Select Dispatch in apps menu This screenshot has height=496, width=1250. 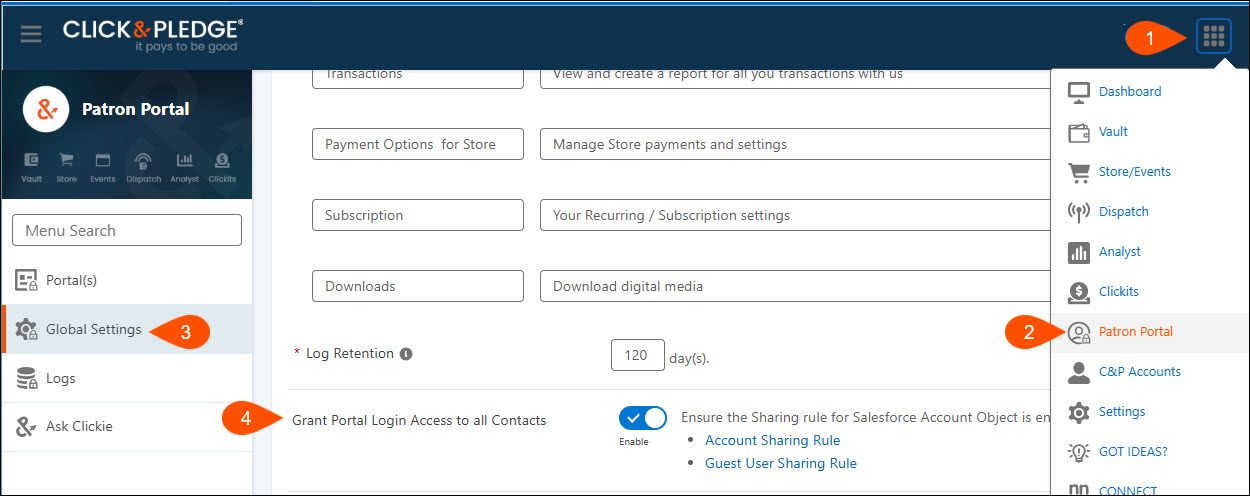[1124, 211]
